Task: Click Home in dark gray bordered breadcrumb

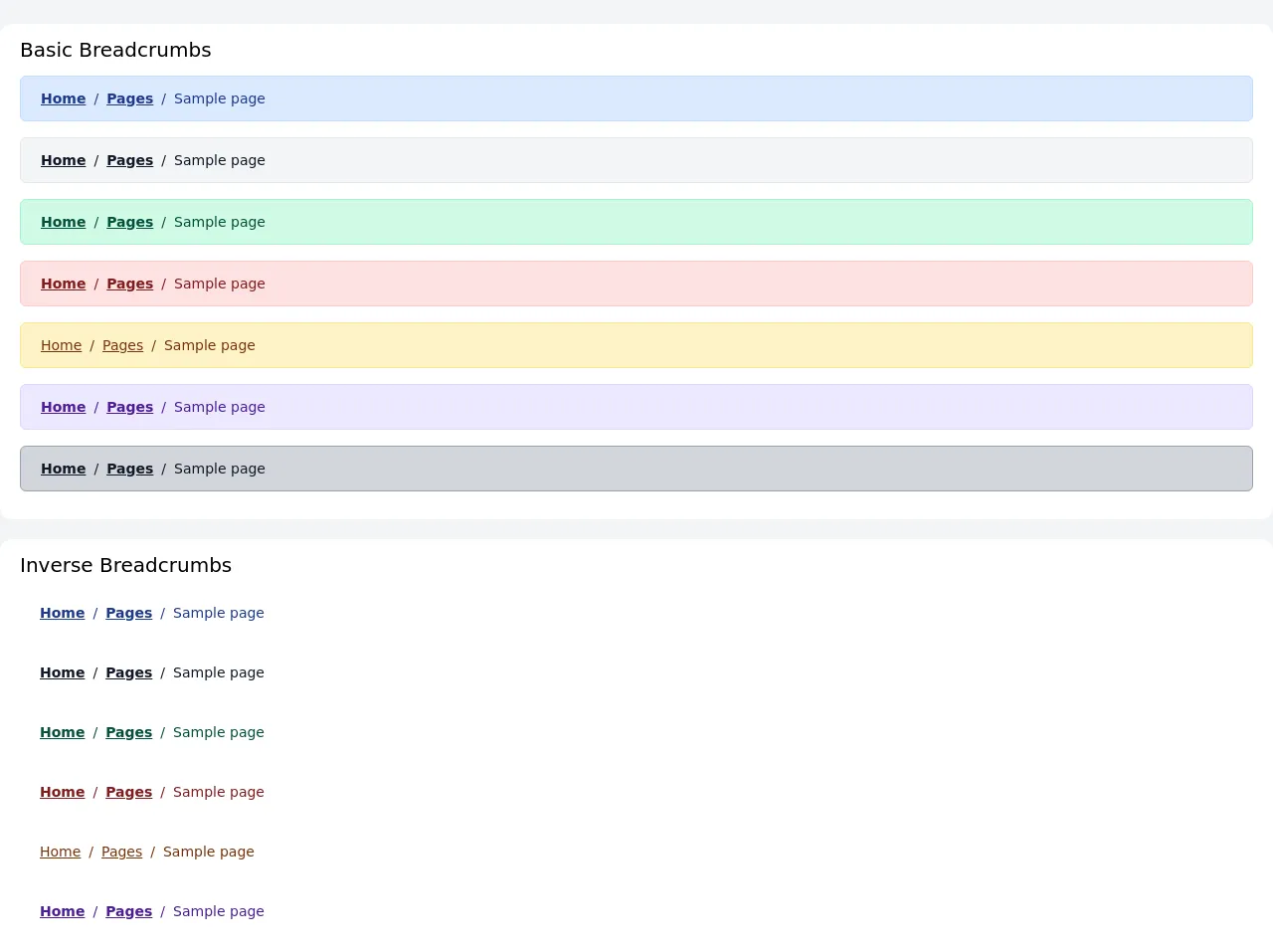Action: pos(63,469)
